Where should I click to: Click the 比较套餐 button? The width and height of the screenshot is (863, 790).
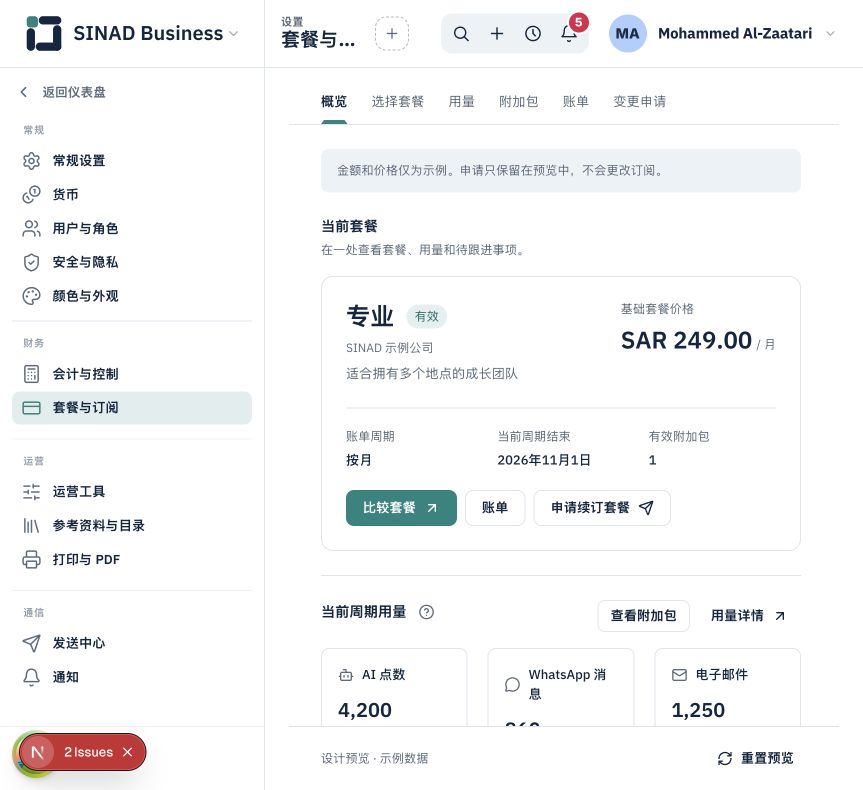click(x=401, y=508)
